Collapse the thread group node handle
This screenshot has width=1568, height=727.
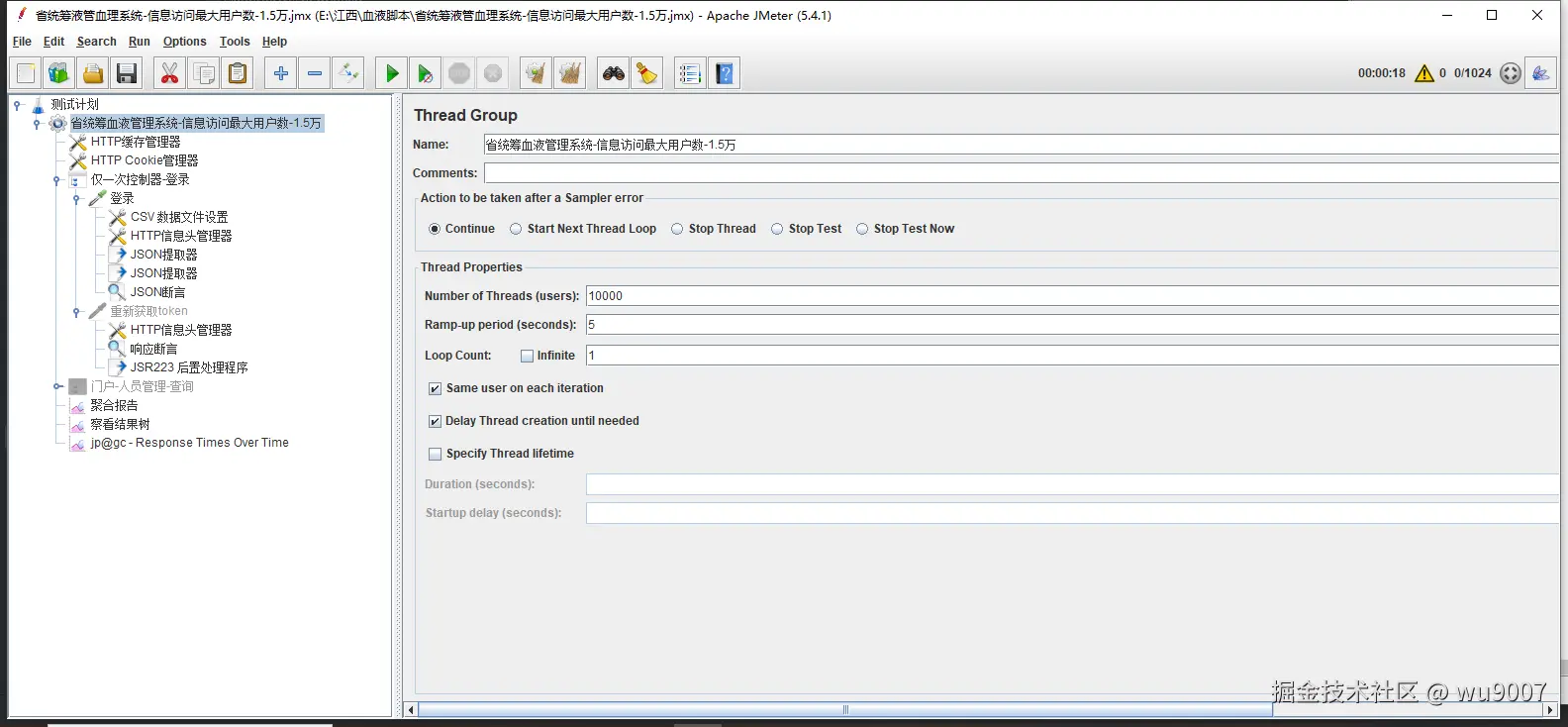tap(37, 123)
